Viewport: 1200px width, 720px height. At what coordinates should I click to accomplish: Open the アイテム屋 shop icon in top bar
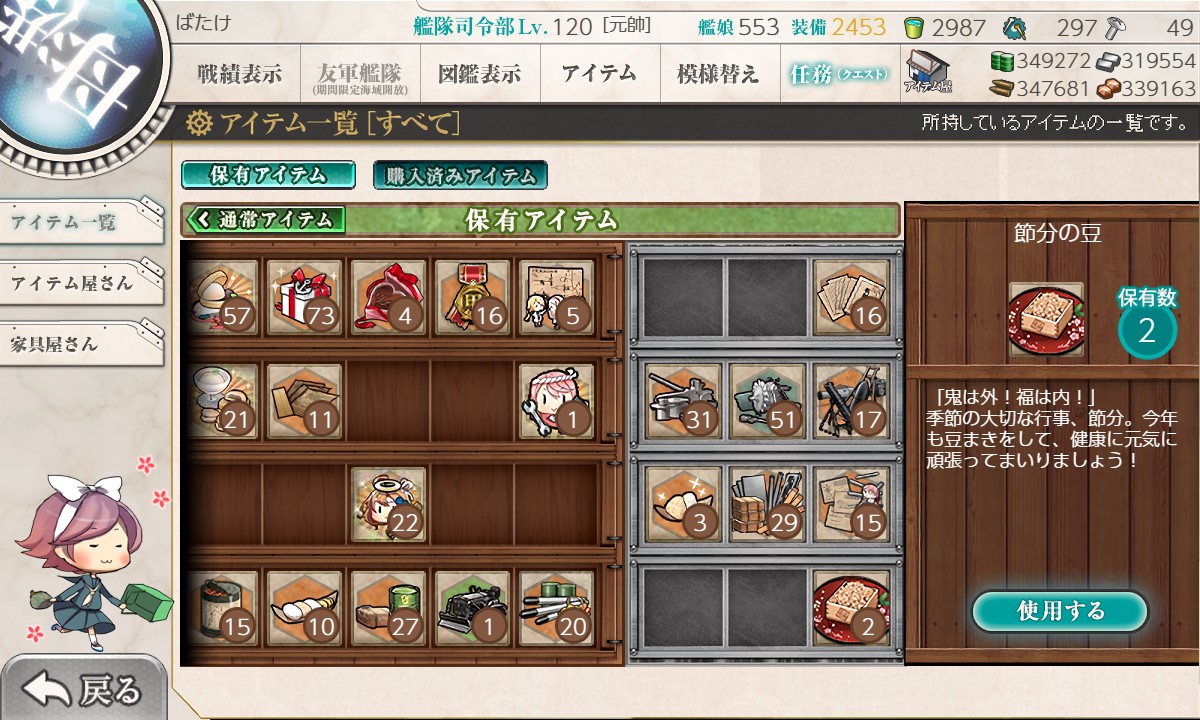point(929,72)
